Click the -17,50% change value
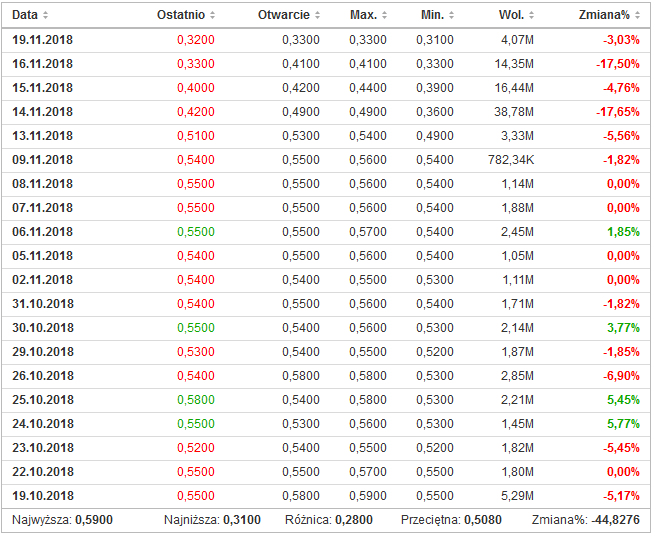The image size is (656, 535). click(x=618, y=64)
